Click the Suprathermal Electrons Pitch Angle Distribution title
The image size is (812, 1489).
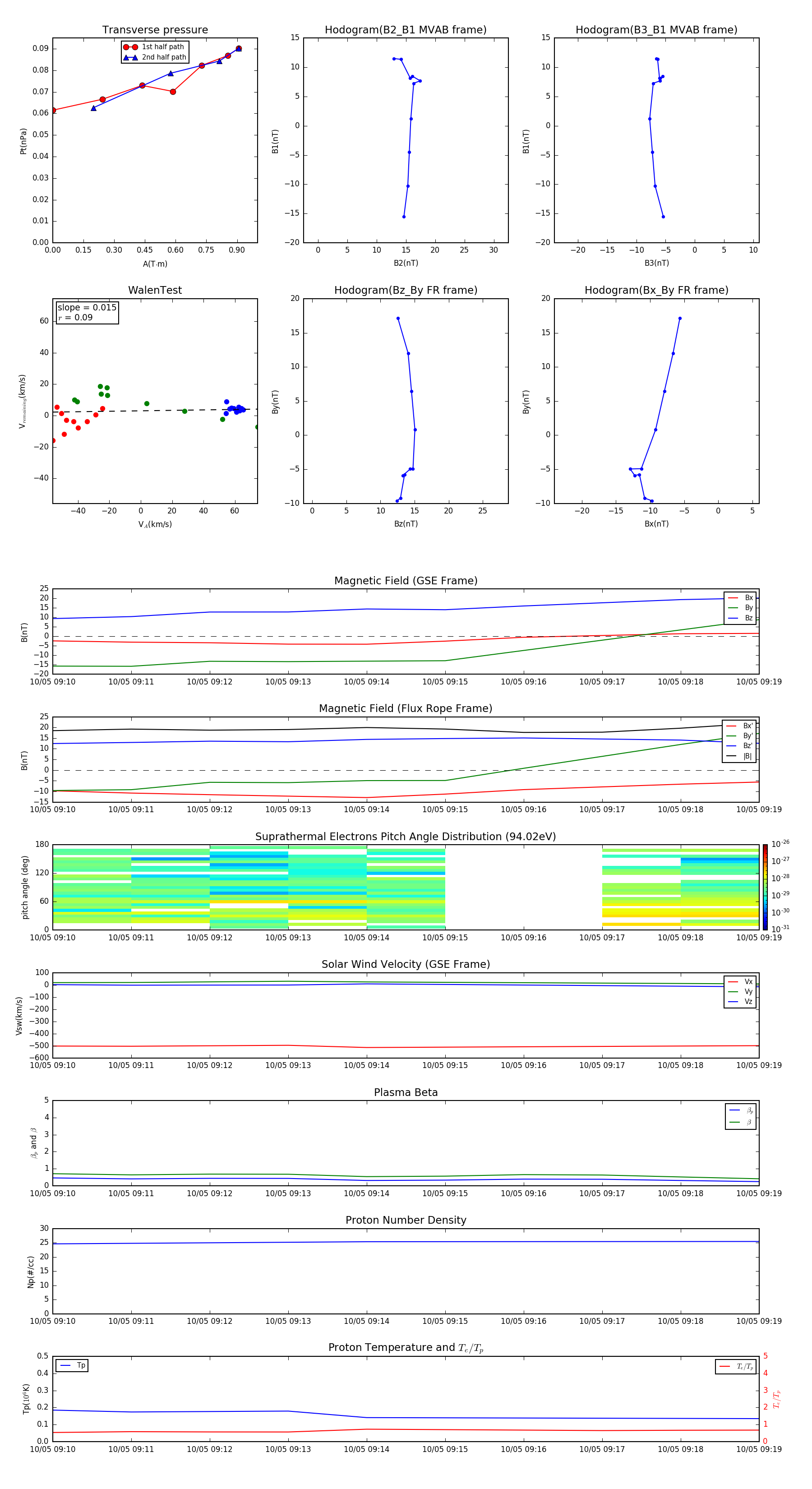coord(406,837)
